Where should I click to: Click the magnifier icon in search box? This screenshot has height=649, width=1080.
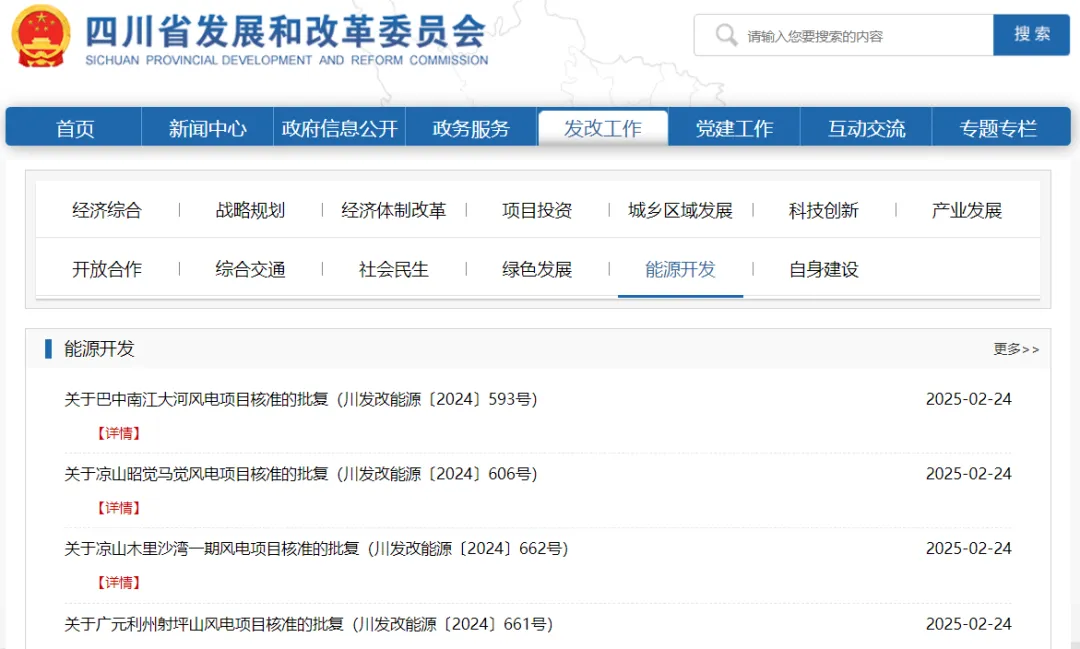click(x=726, y=36)
